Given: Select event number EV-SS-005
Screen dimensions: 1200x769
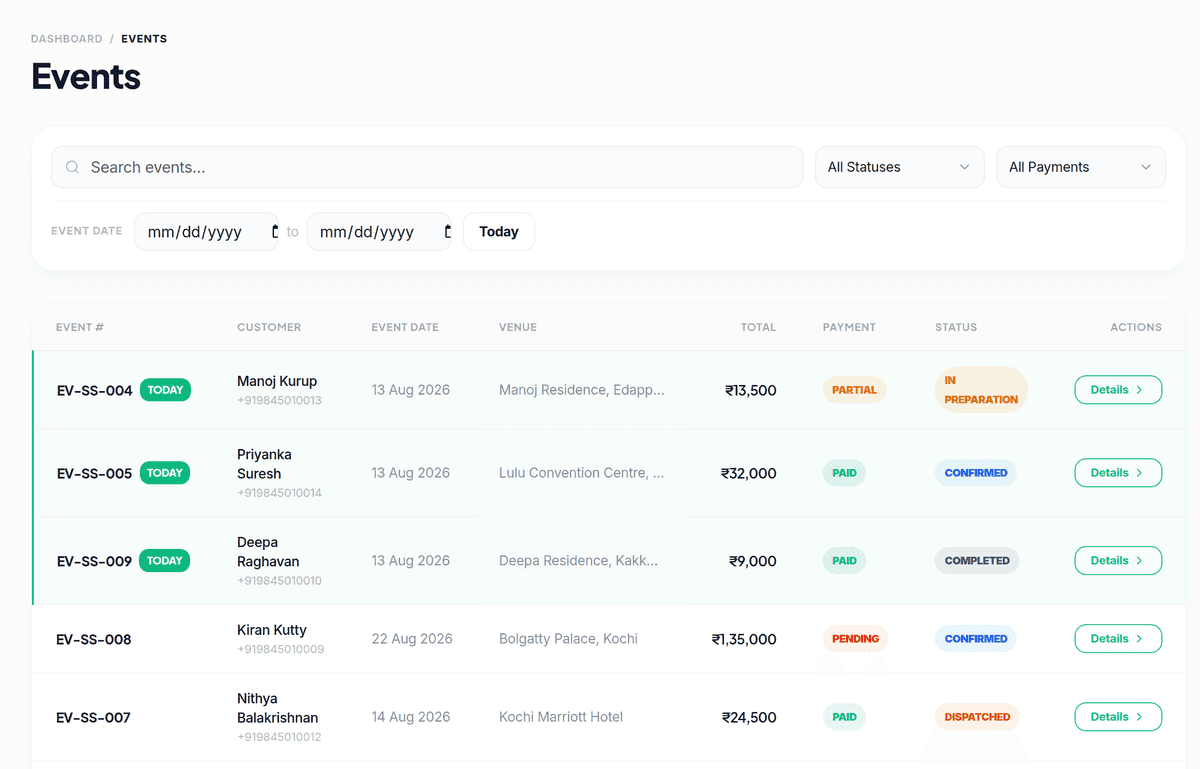Looking at the screenshot, I should click(95, 474).
